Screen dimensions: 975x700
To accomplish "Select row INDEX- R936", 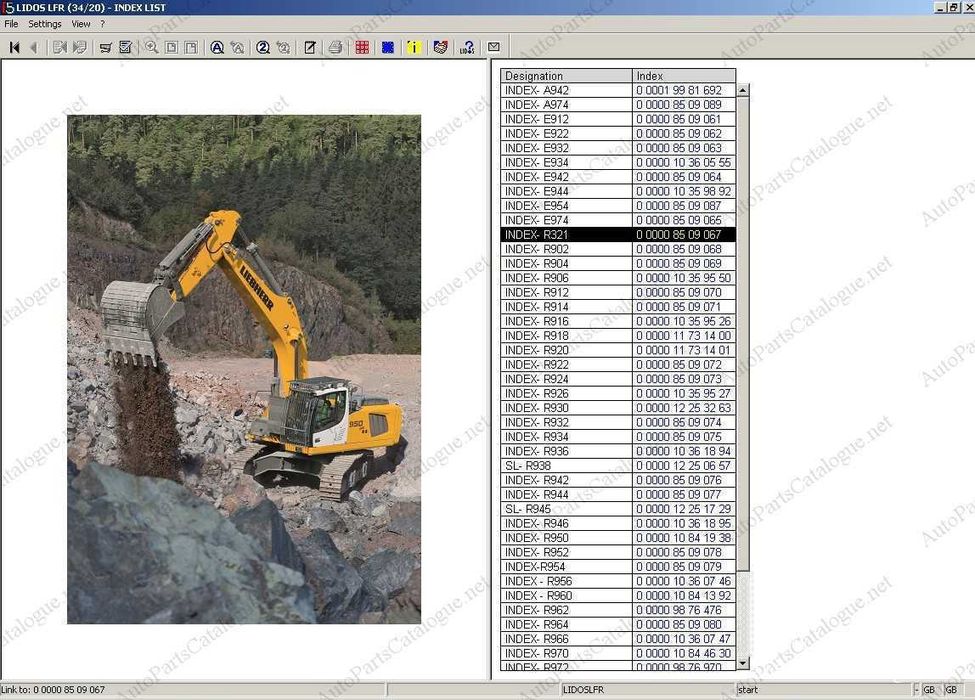I will (618, 451).
